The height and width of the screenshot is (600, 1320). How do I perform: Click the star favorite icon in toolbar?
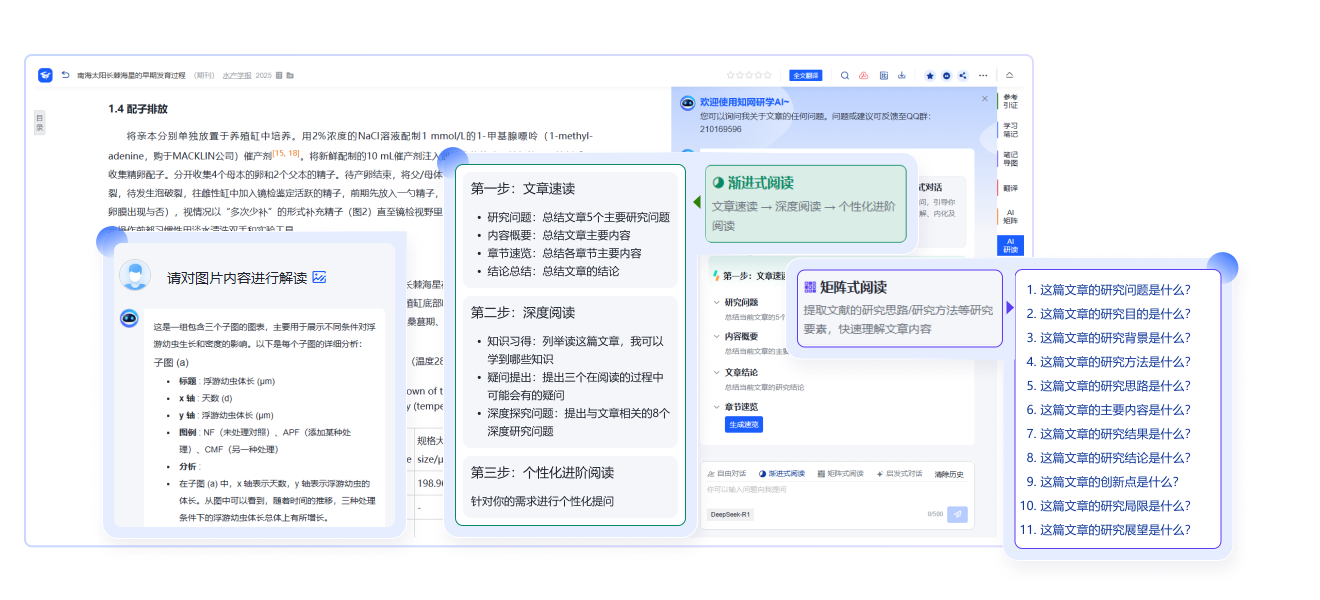[x=930, y=75]
